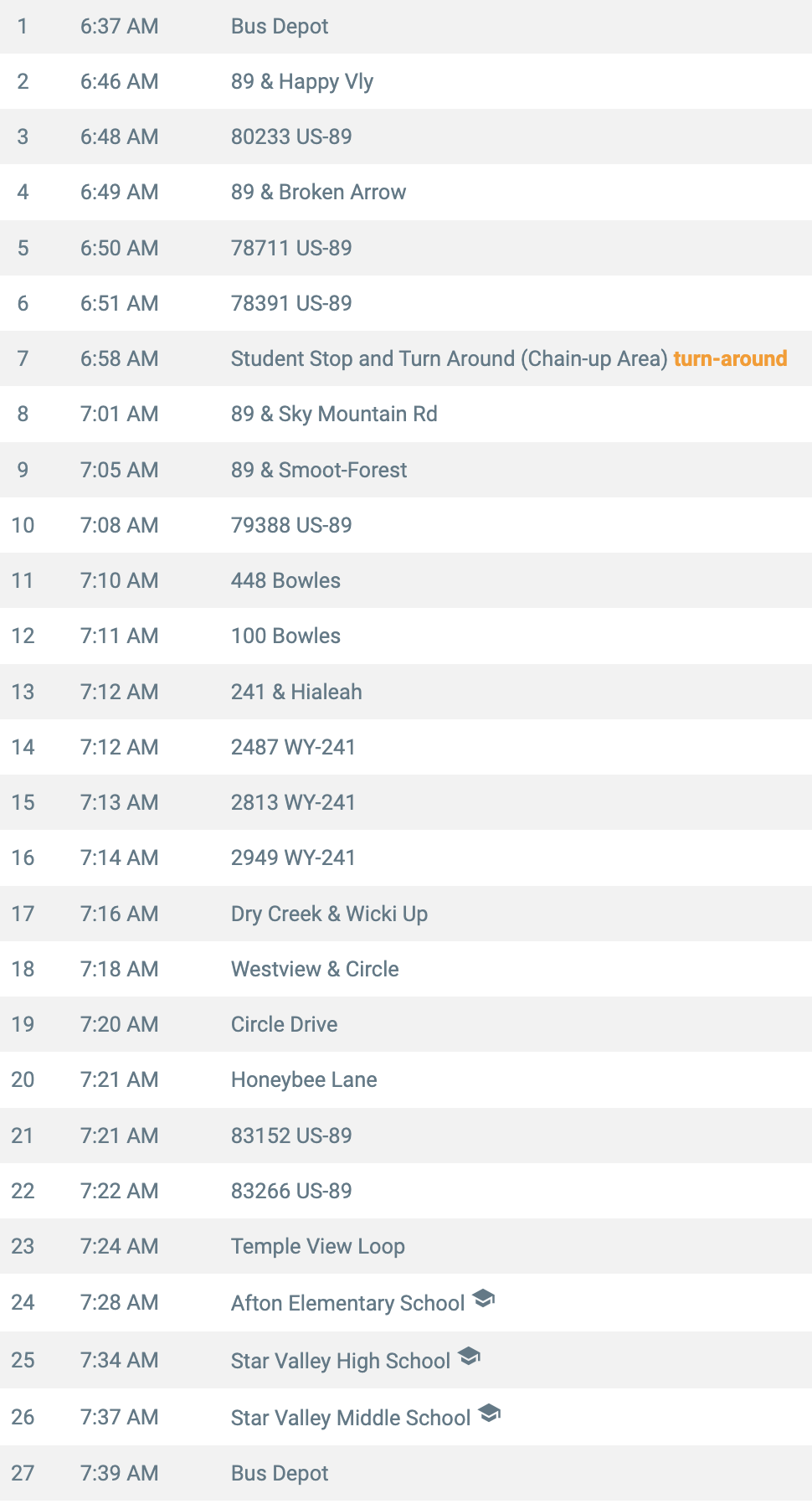Click the orange turn-around label
This screenshot has width=812, height=1509.
pyautogui.click(x=730, y=358)
